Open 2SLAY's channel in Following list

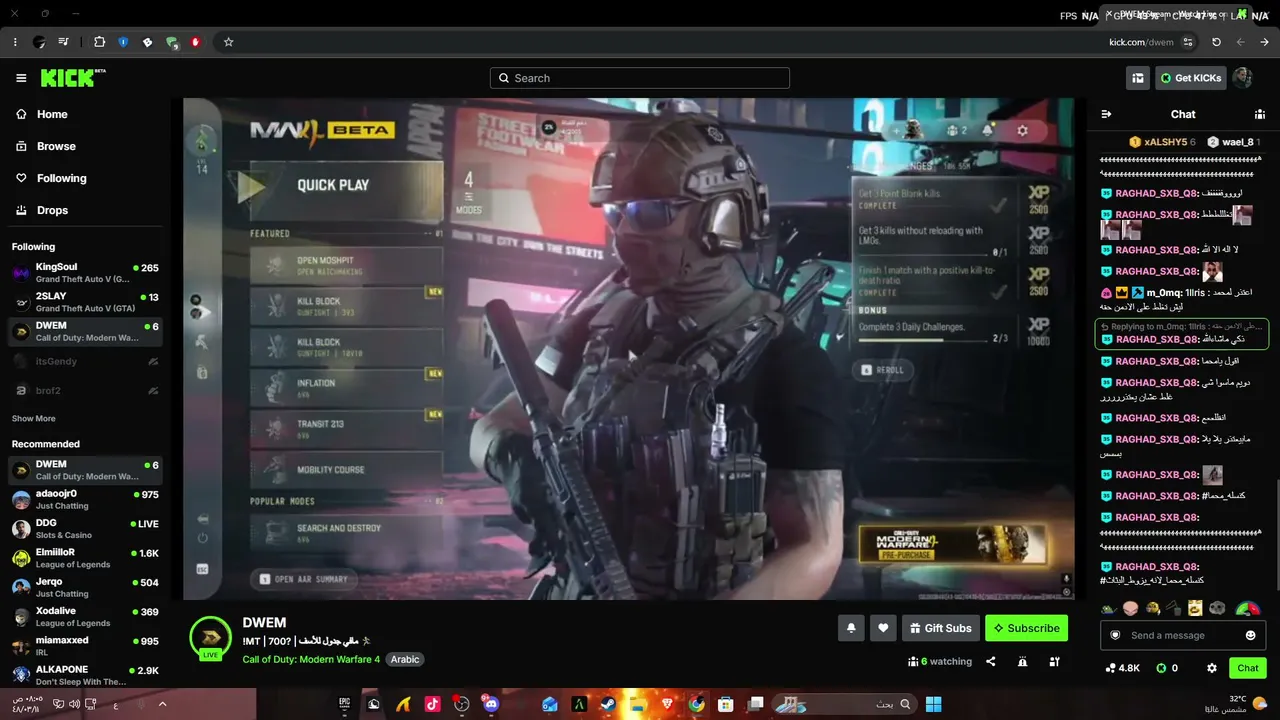(85, 302)
